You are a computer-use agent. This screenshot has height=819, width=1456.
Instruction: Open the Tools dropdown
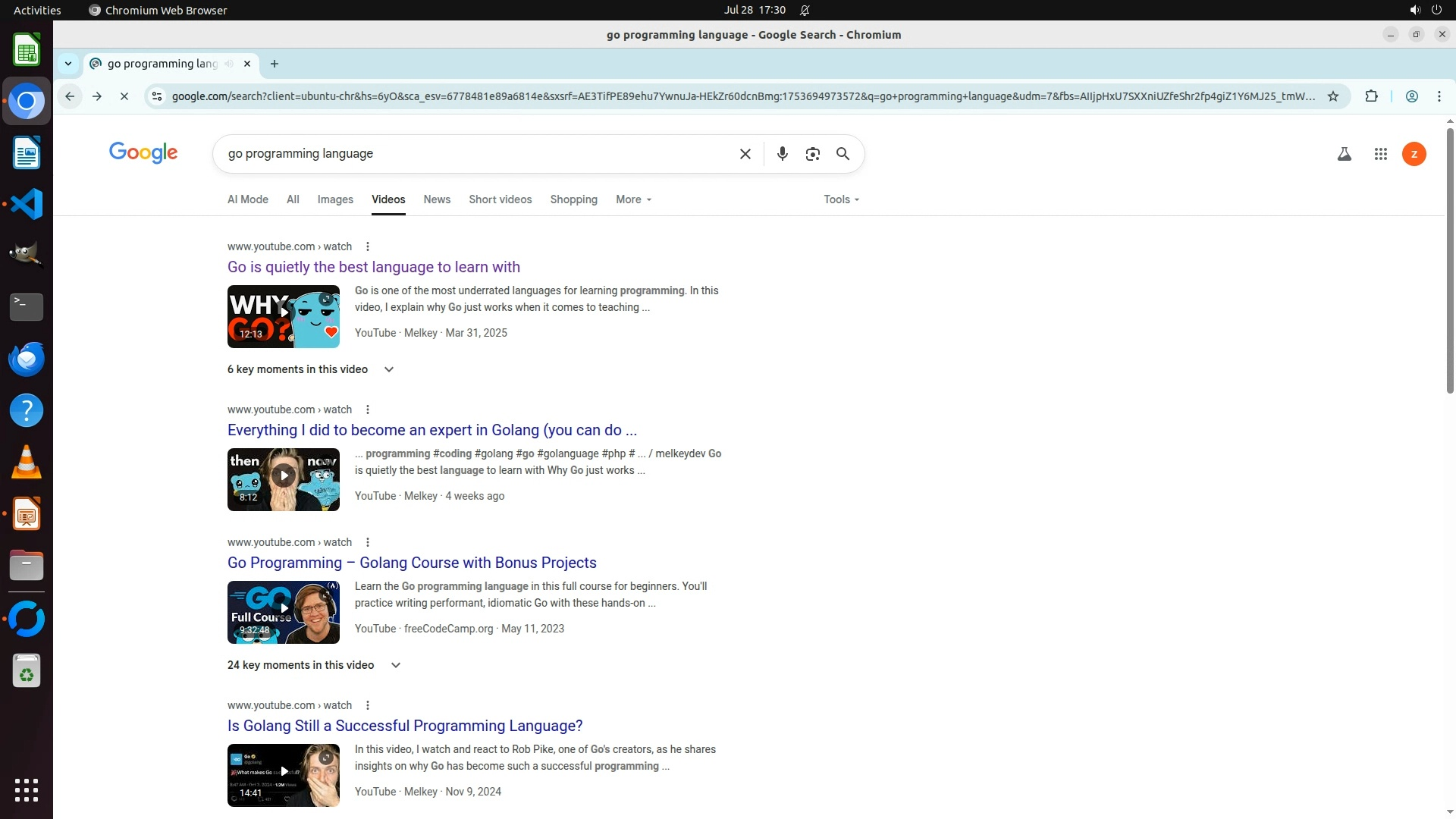point(841,199)
